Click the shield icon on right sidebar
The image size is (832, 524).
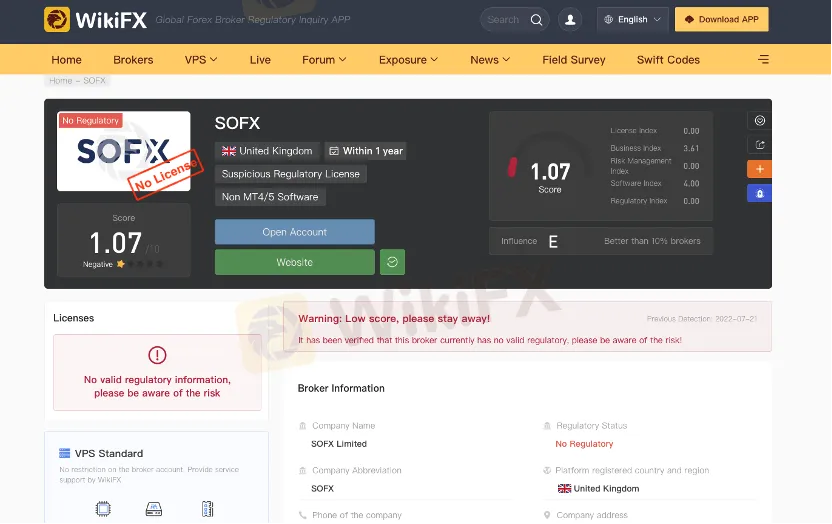[x=759, y=121]
